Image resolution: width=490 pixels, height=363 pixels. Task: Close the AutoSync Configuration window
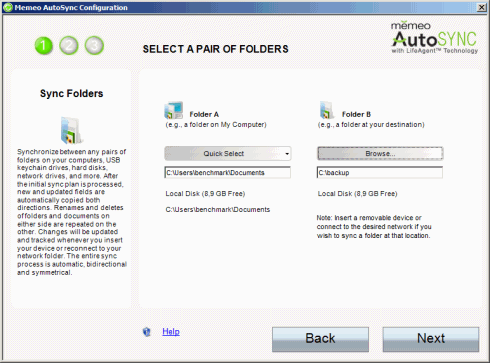click(x=482, y=7)
